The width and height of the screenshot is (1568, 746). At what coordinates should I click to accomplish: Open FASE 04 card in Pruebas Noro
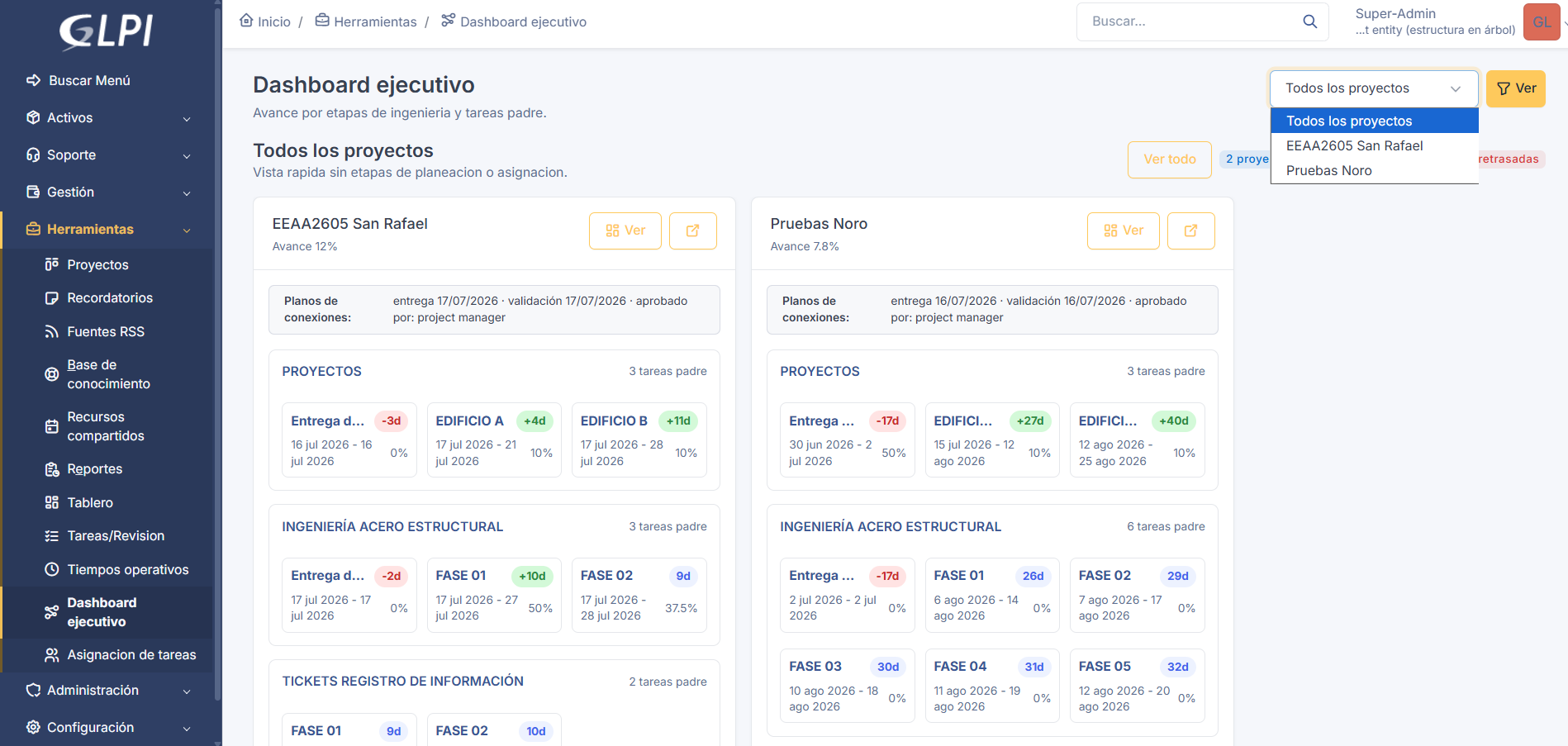coord(992,686)
